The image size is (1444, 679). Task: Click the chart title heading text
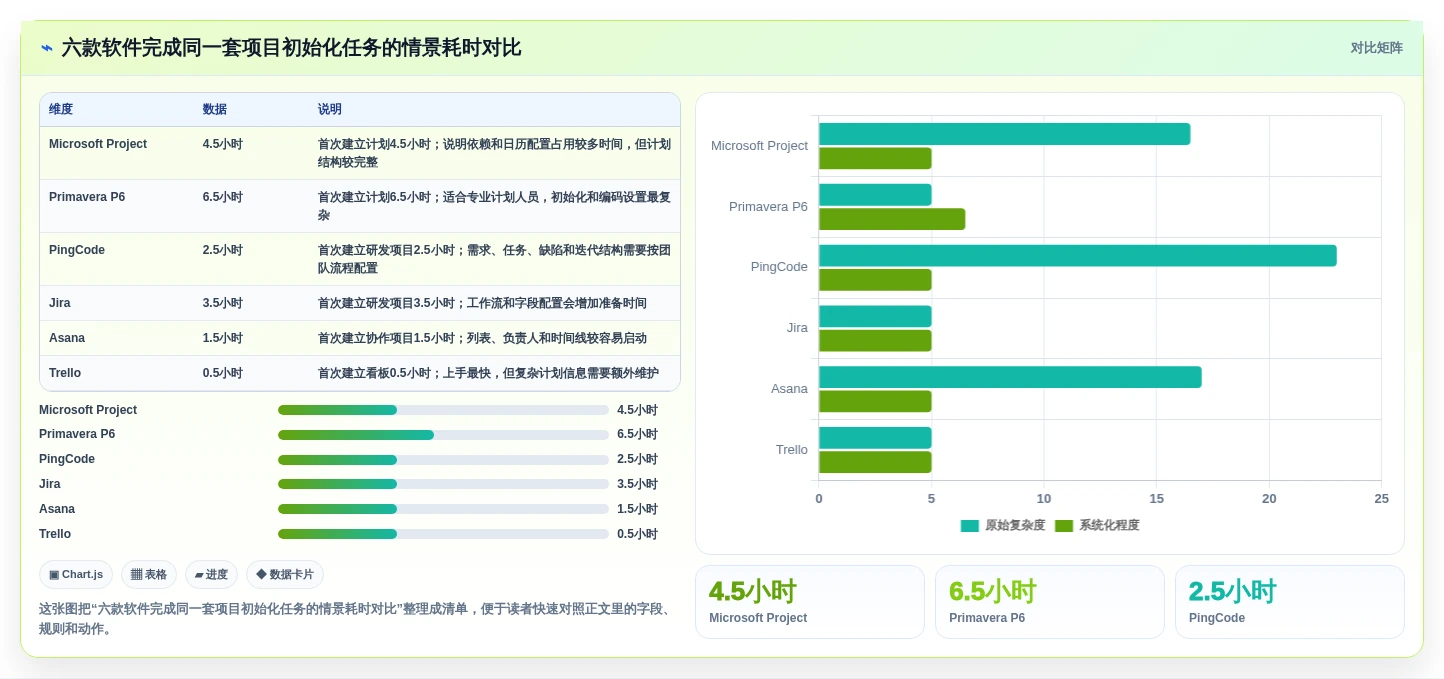click(291, 48)
